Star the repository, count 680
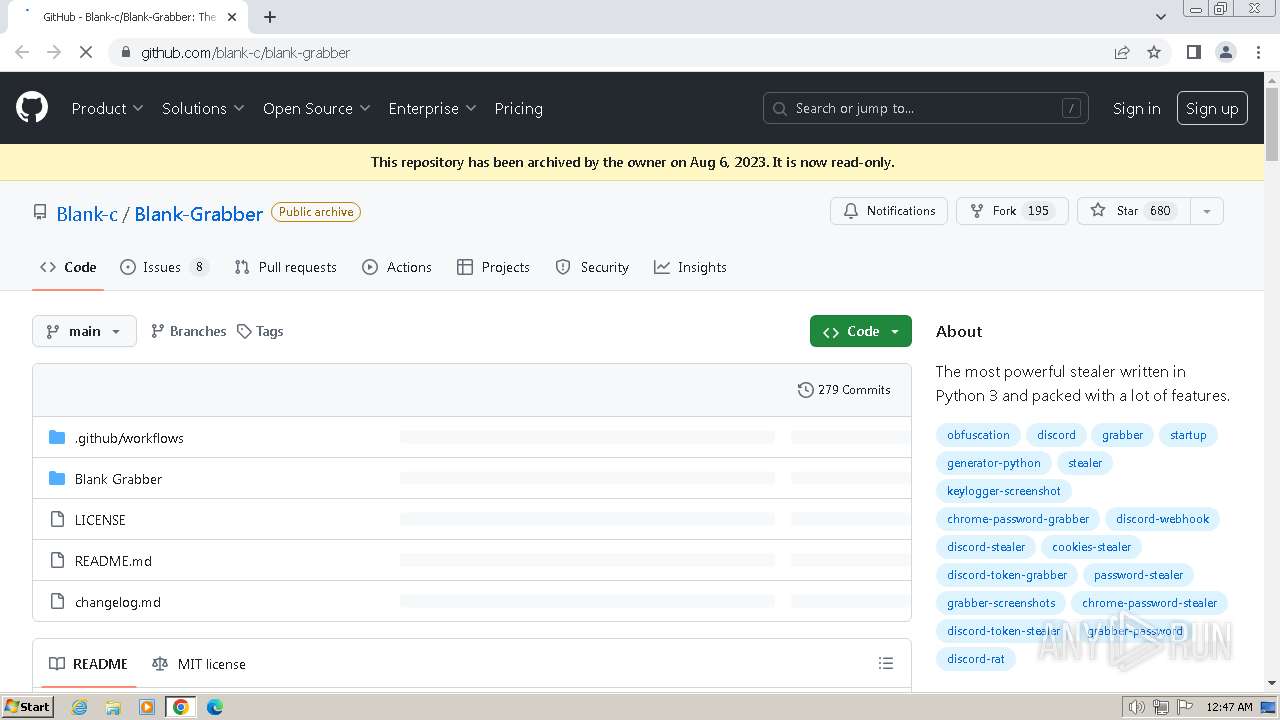This screenshot has width=1280, height=720. 1133,211
